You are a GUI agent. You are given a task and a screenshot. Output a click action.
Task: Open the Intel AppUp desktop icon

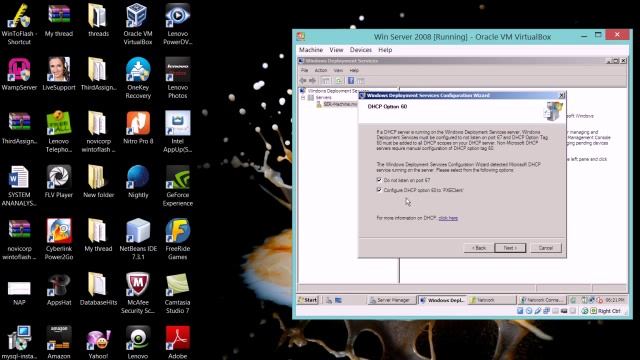point(178,132)
